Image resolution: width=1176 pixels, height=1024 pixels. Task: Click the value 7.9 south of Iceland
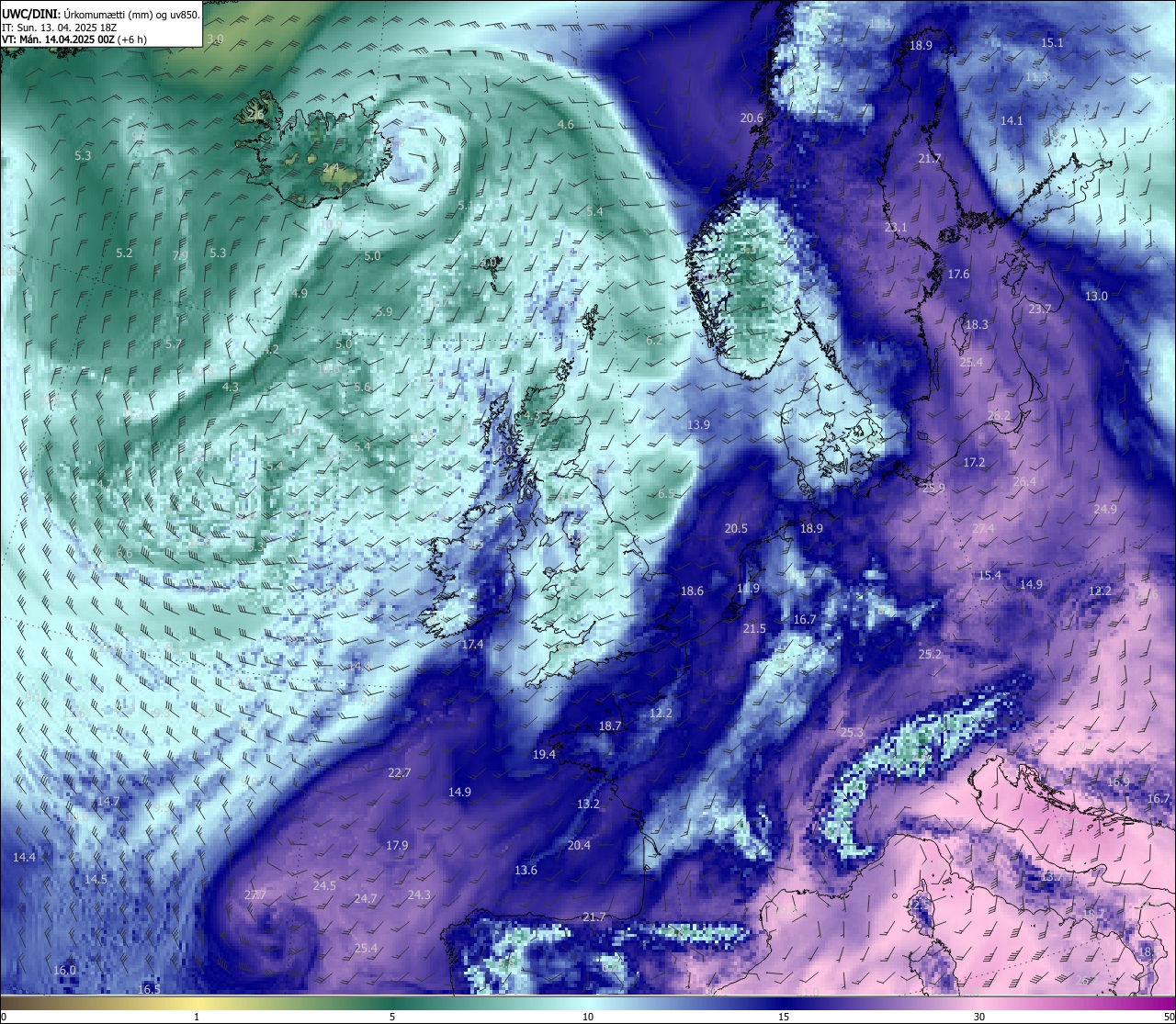point(180,256)
